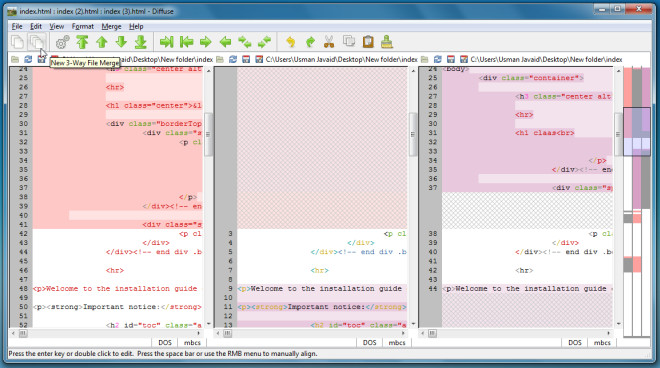
Task: Click the right pane horizontal scrollbar thumb
Action: pos(432,333)
